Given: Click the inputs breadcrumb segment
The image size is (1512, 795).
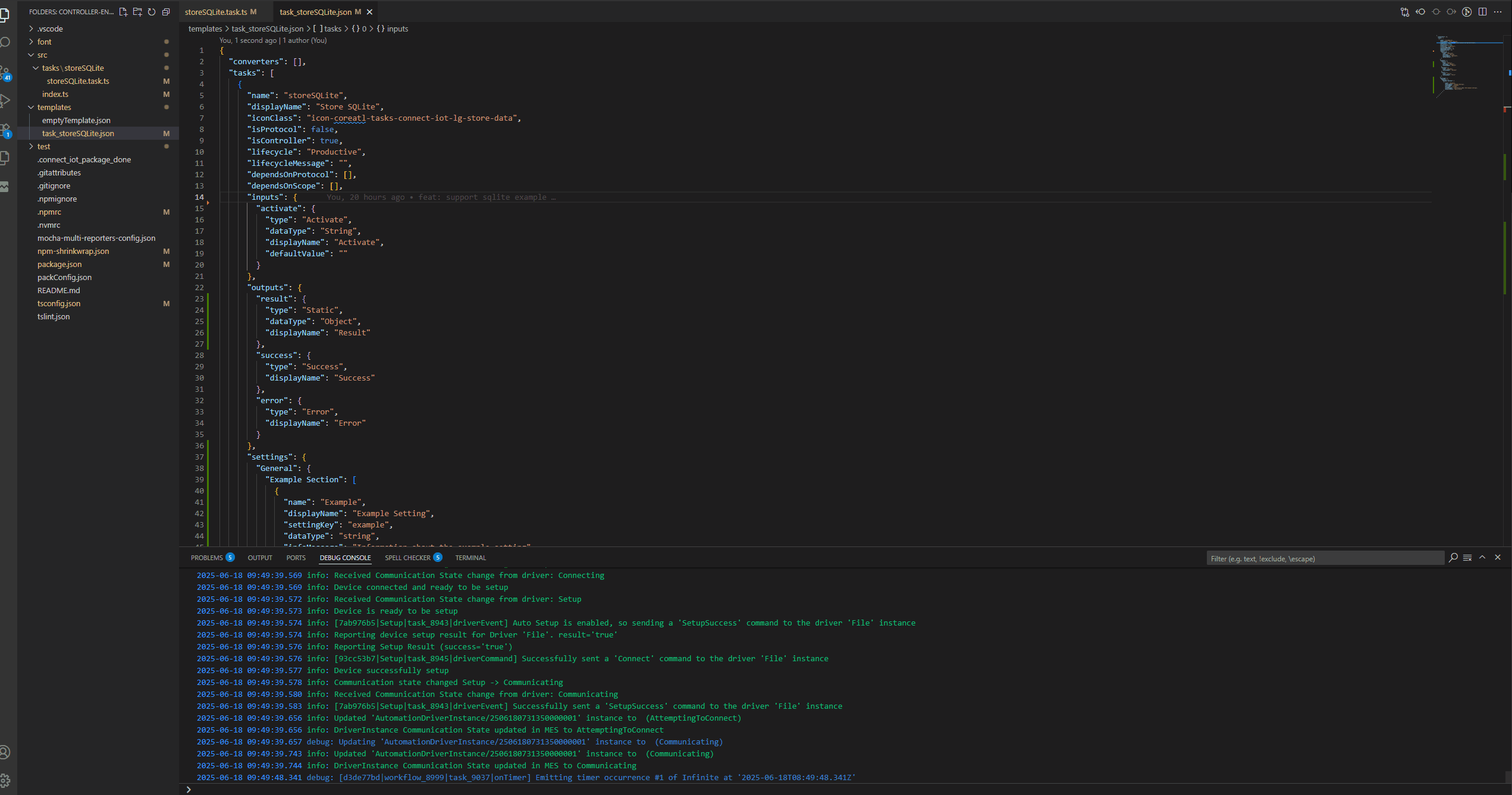Looking at the screenshot, I should 393,29.
